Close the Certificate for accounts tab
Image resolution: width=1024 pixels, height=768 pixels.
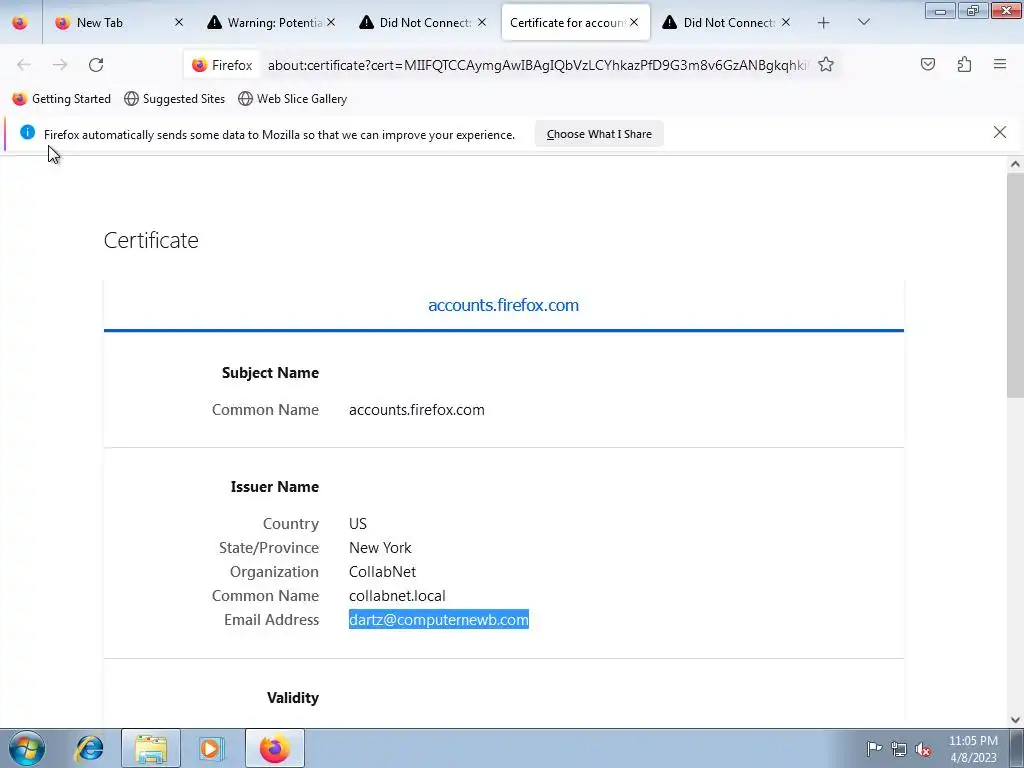(634, 22)
